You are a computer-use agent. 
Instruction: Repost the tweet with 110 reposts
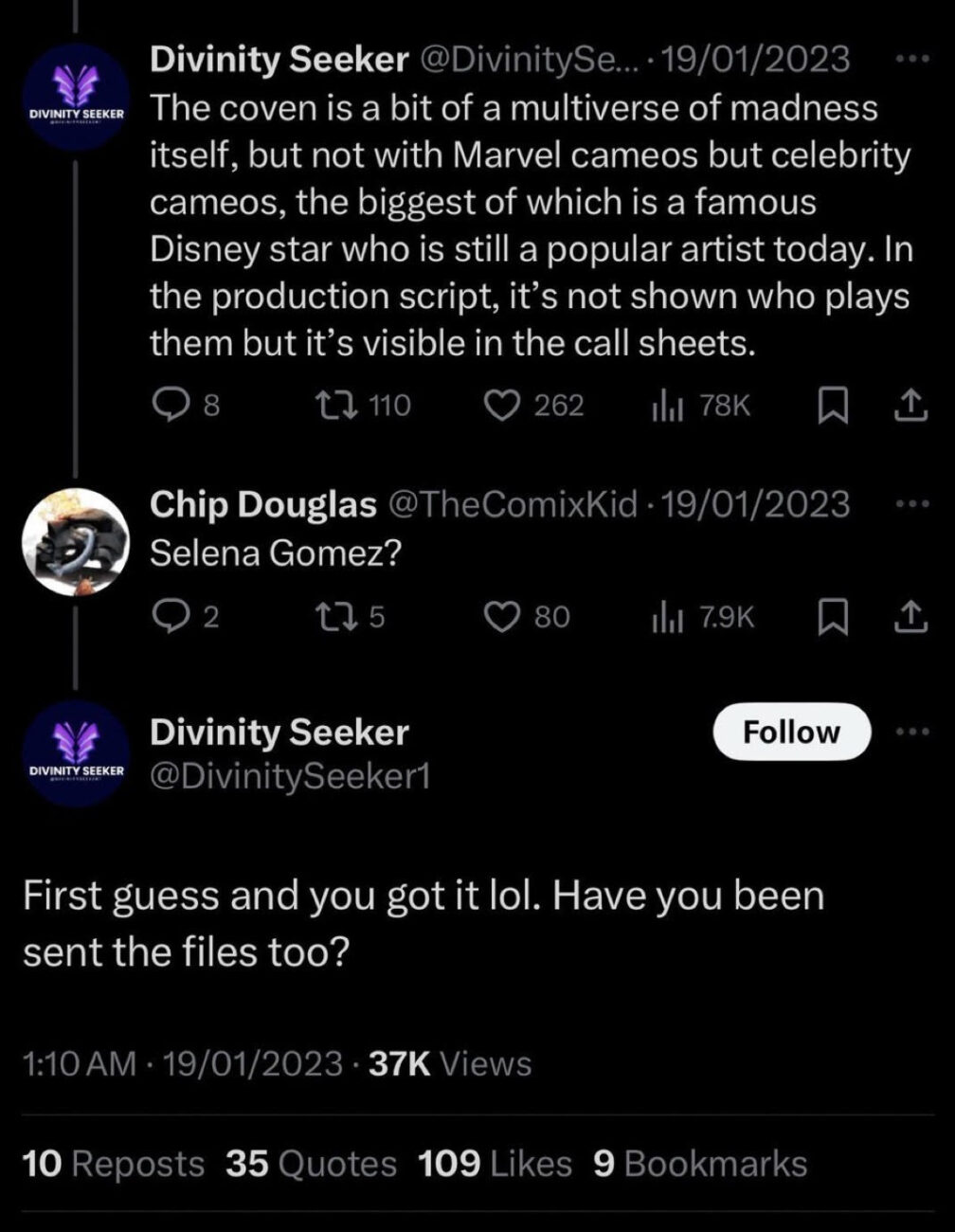pyautogui.click(x=335, y=406)
